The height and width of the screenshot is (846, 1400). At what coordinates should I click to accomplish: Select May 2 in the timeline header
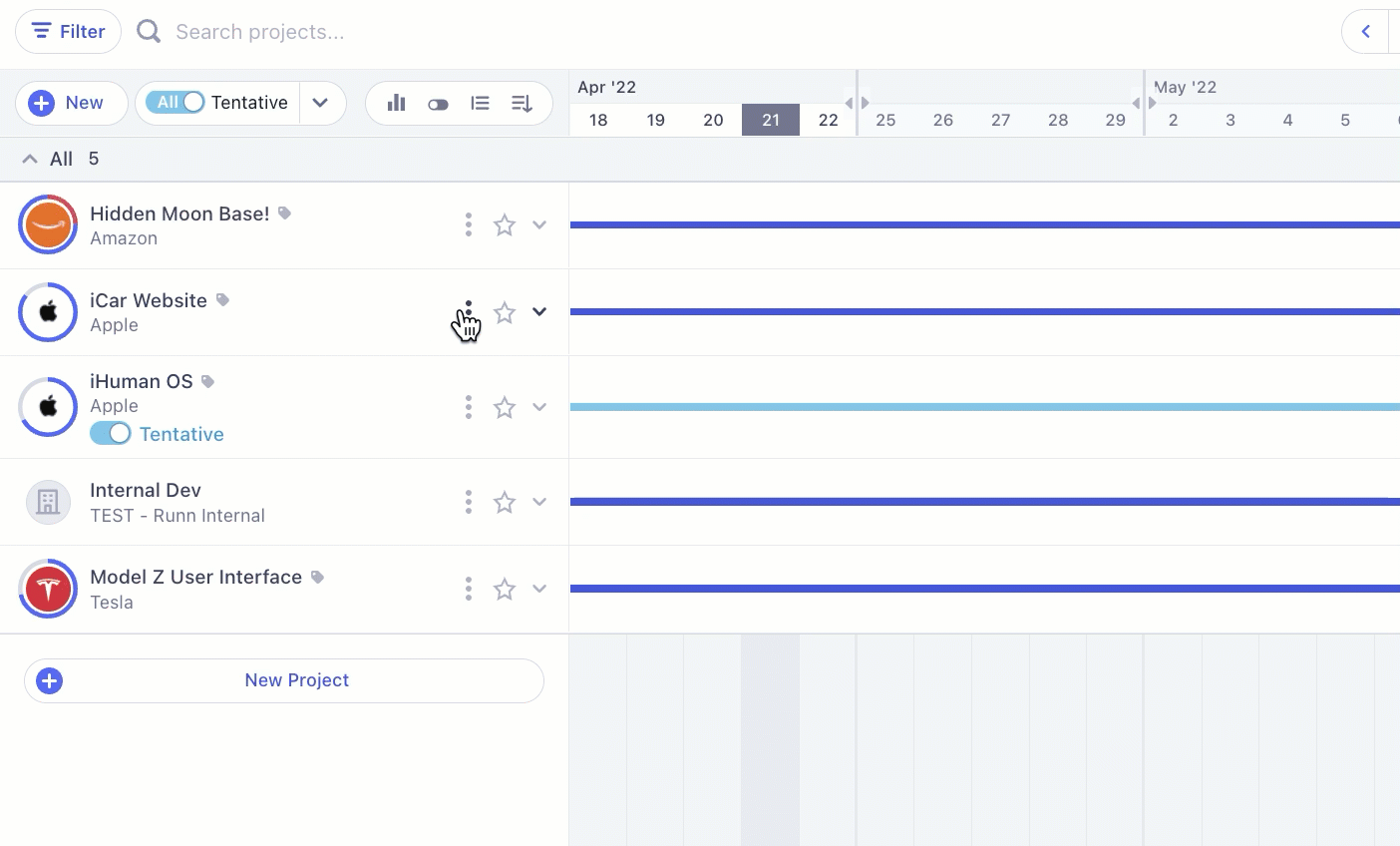[x=1173, y=120]
